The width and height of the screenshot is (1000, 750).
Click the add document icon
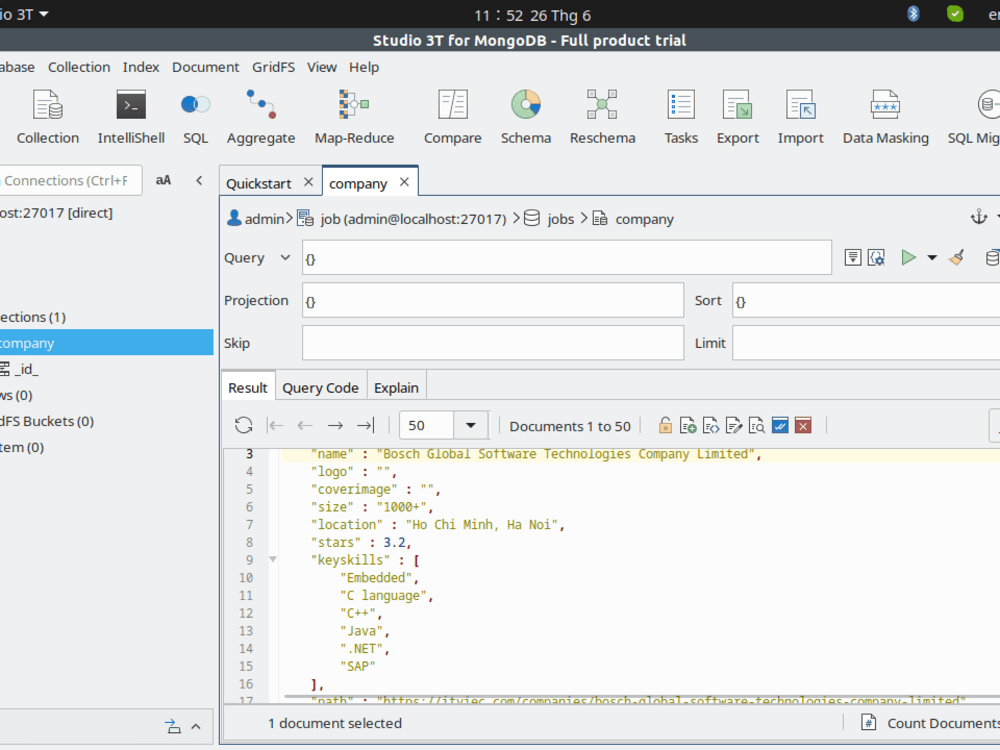688,425
